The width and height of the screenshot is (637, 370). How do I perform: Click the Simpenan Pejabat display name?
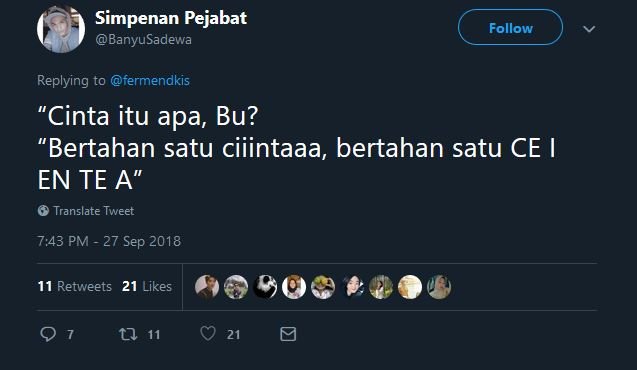point(171,18)
